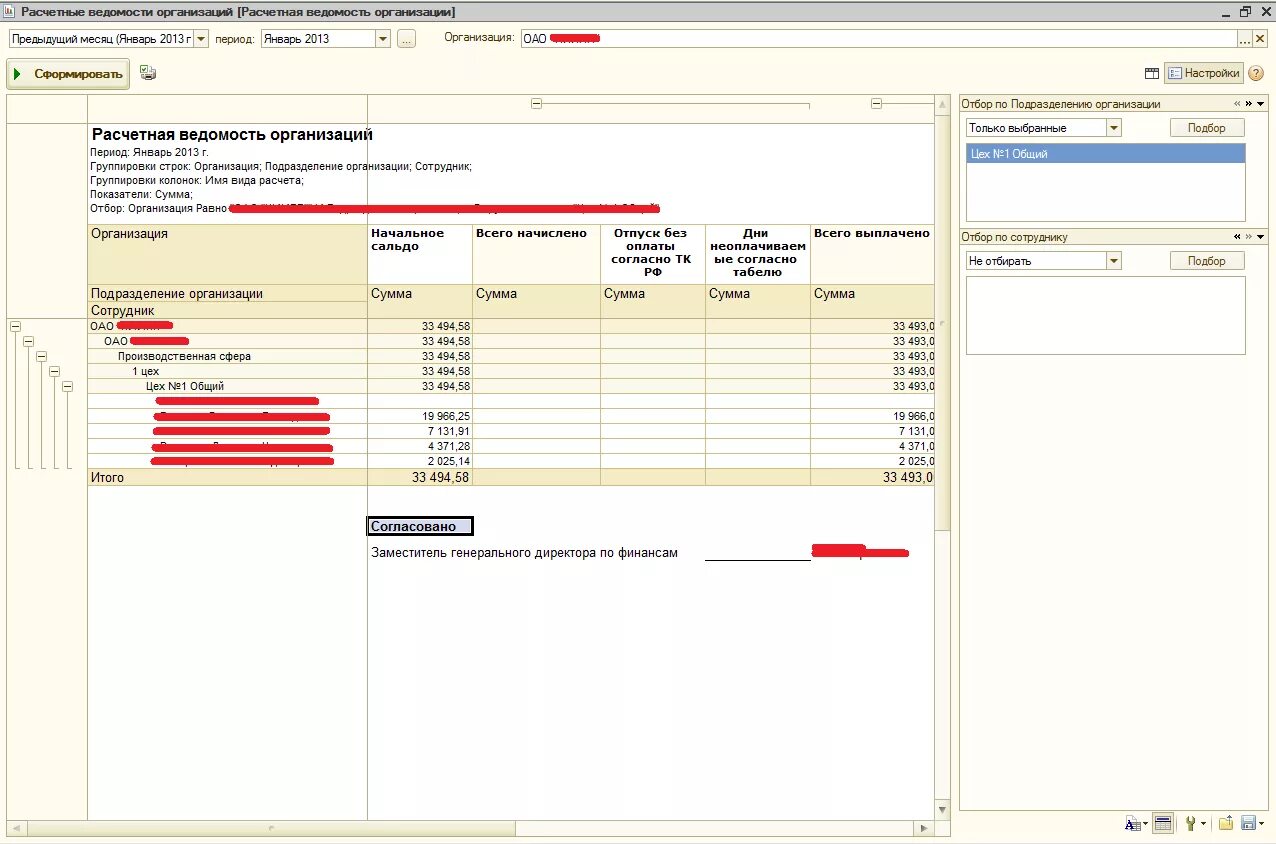Click the Всего начислено column header
The image size is (1276, 844).
pos(536,254)
